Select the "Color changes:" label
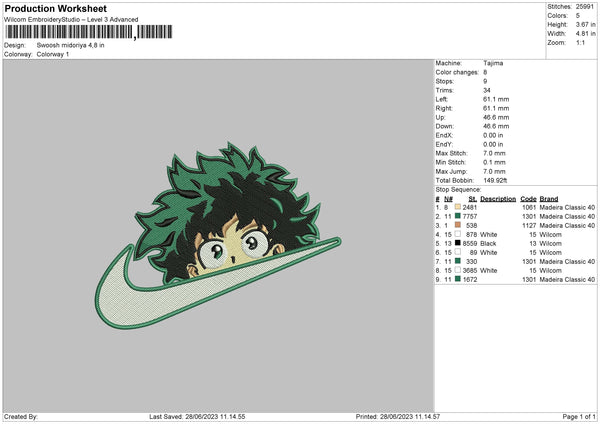600x424 pixels. [x=457, y=72]
